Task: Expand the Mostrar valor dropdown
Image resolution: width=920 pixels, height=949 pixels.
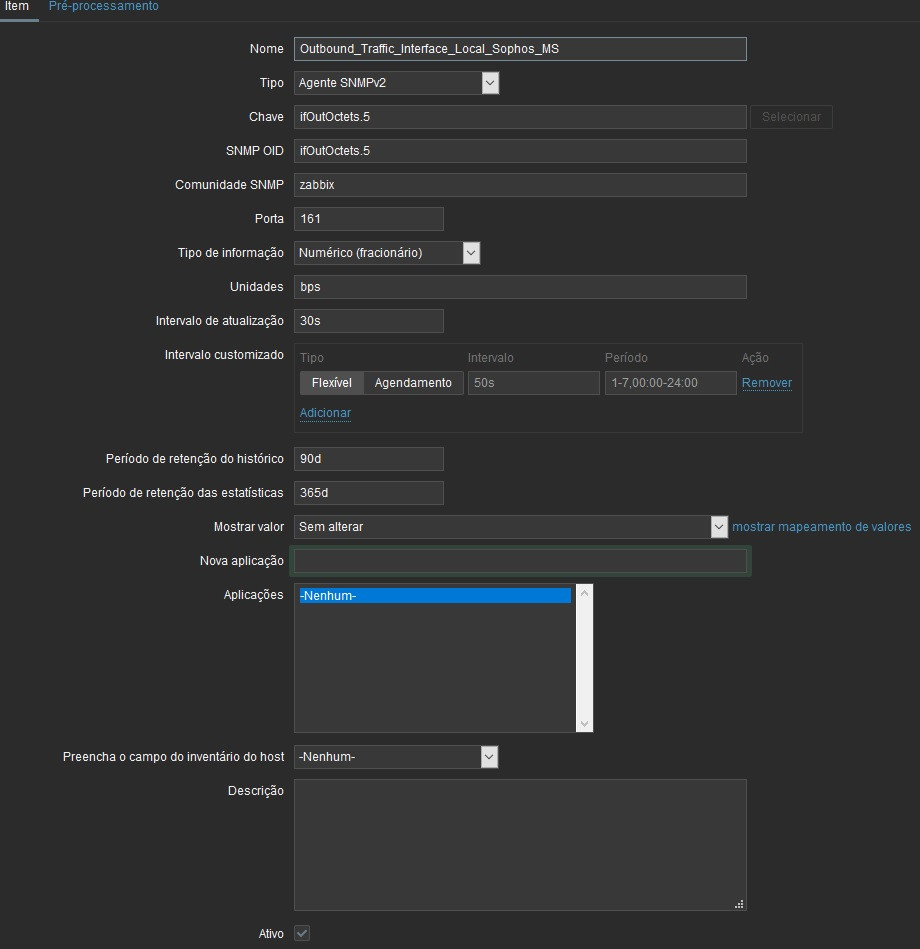Action: 719,527
